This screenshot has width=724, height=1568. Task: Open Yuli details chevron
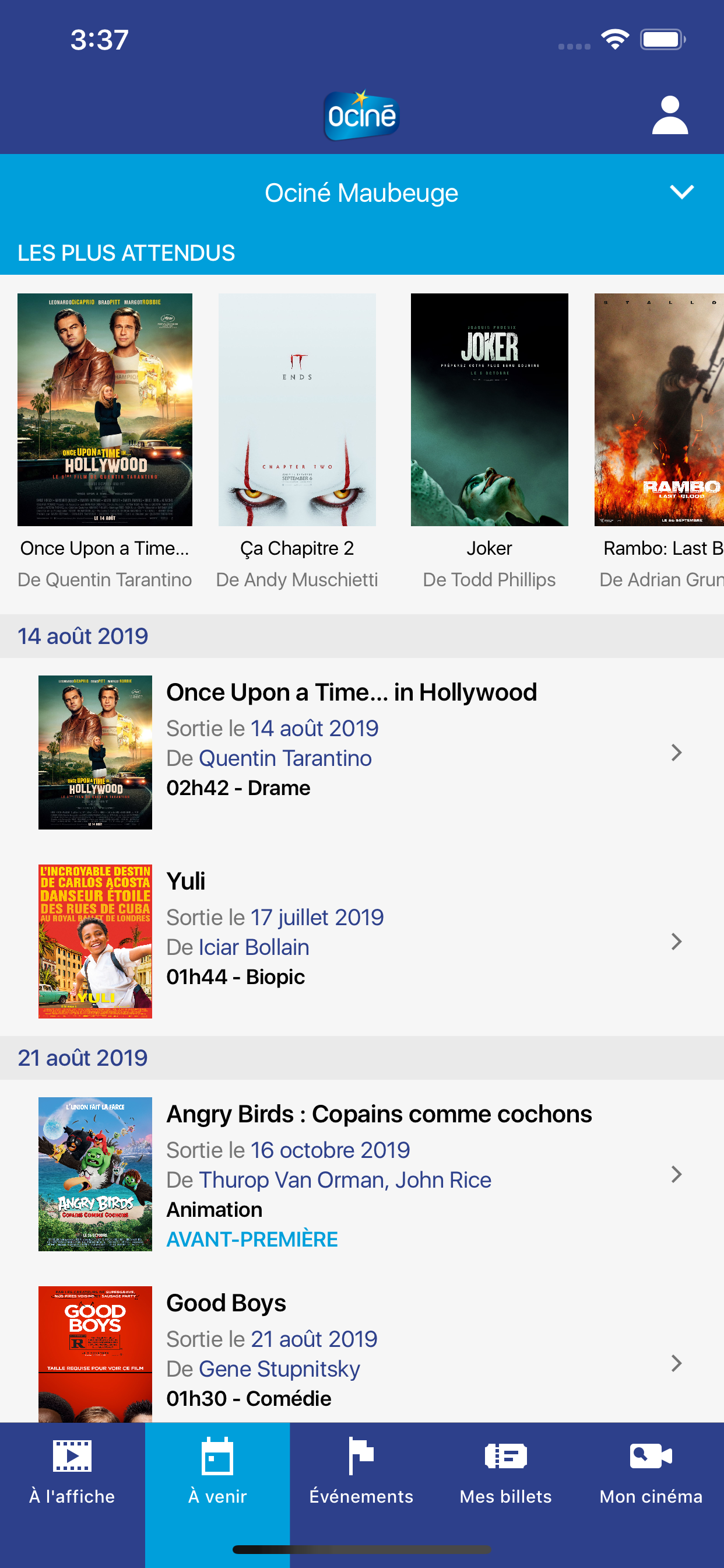[677, 942]
